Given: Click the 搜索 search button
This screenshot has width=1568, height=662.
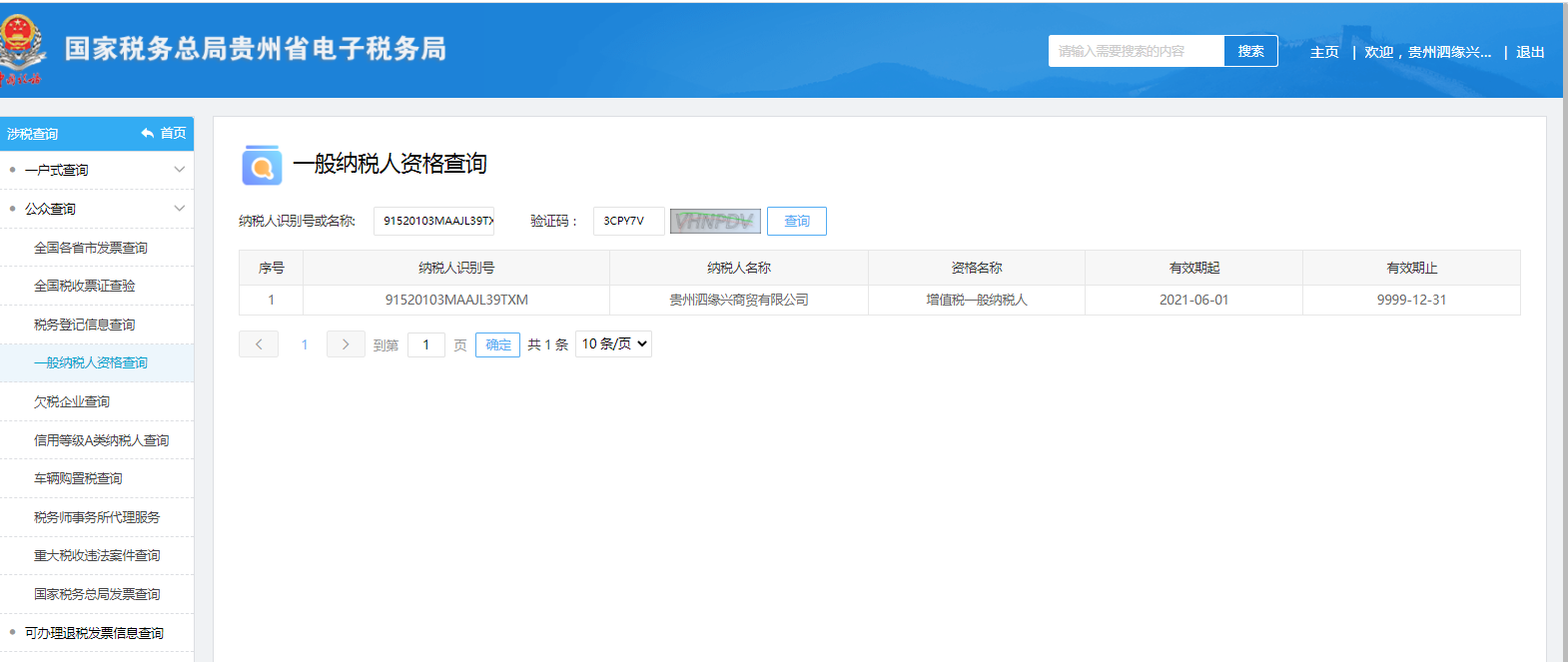Looking at the screenshot, I should pos(1250,51).
